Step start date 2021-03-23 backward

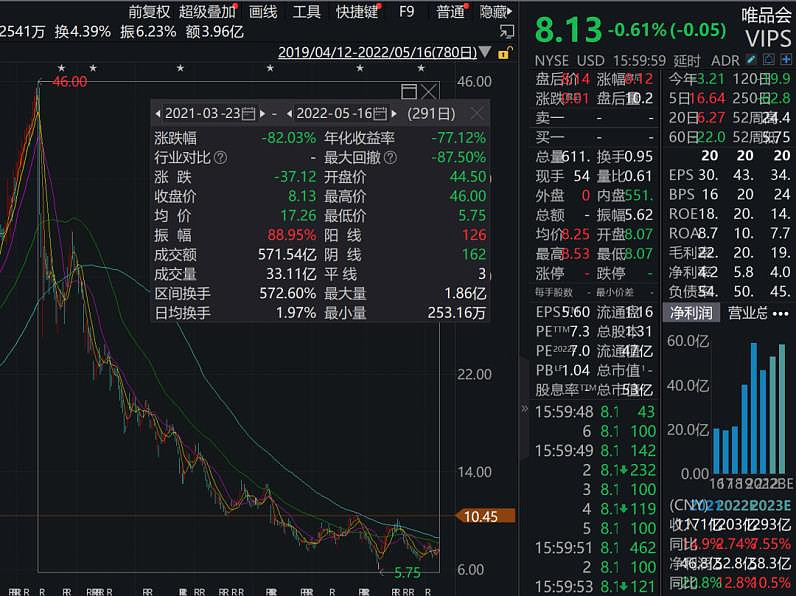point(158,113)
